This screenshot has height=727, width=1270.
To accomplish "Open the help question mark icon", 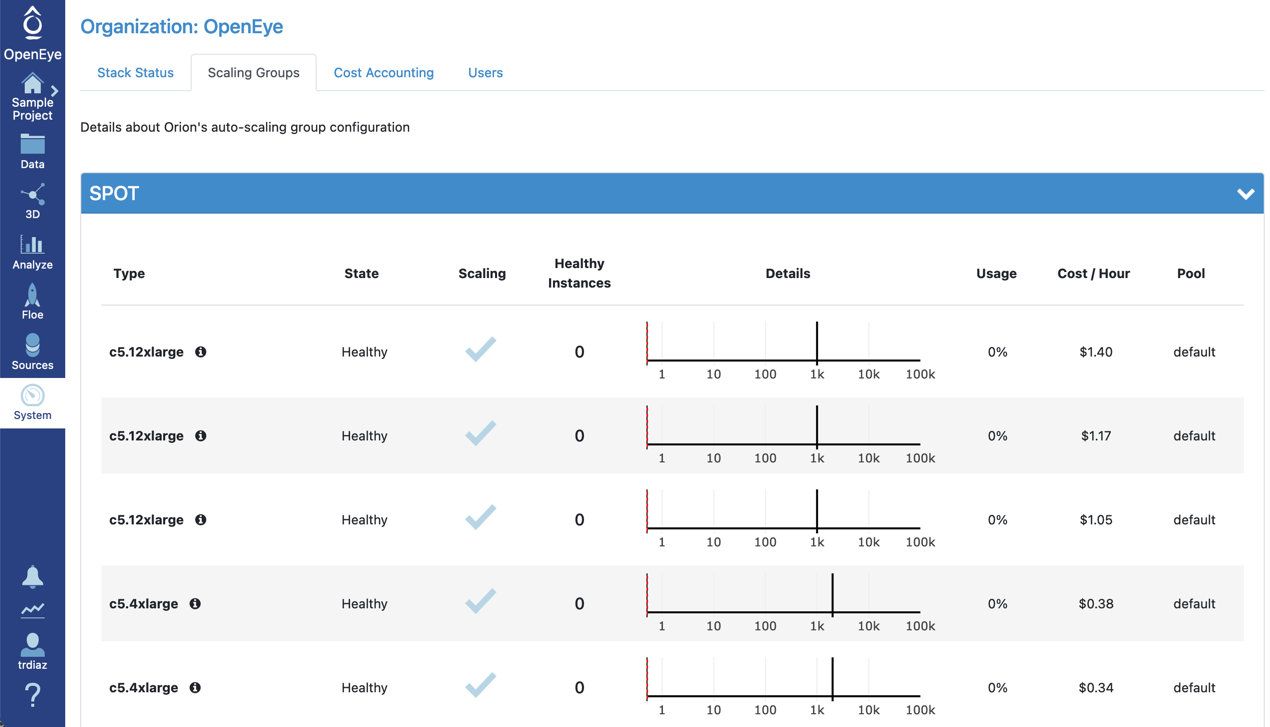I will [32, 695].
